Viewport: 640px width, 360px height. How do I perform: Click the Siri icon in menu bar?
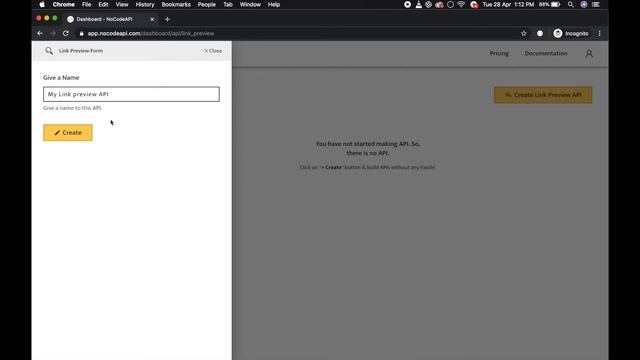584,4
